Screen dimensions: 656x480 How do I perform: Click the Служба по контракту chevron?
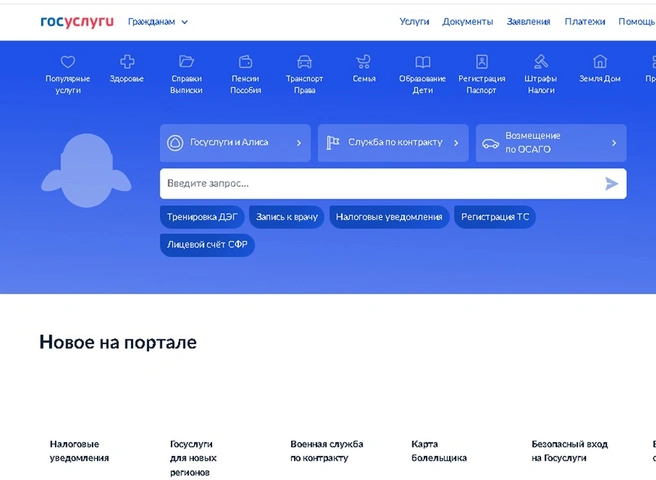(x=456, y=143)
